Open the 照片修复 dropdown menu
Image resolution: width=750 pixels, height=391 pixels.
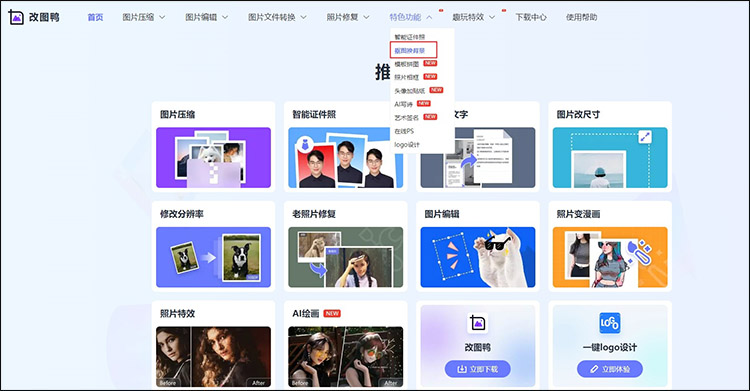(x=348, y=17)
